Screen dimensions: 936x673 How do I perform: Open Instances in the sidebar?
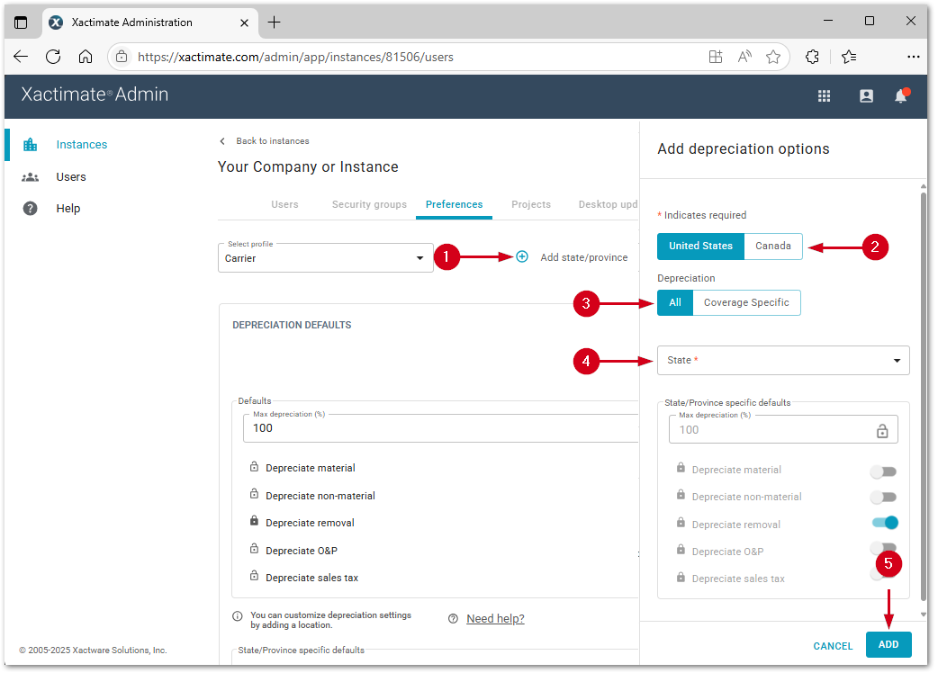tap(82, 145)
